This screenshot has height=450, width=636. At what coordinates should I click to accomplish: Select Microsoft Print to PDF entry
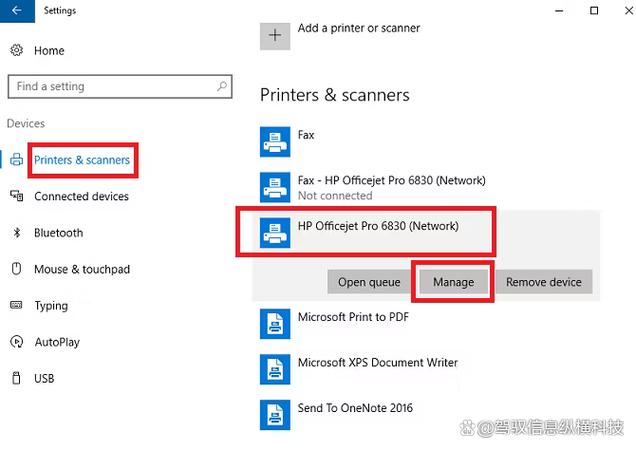click(353, 317)
